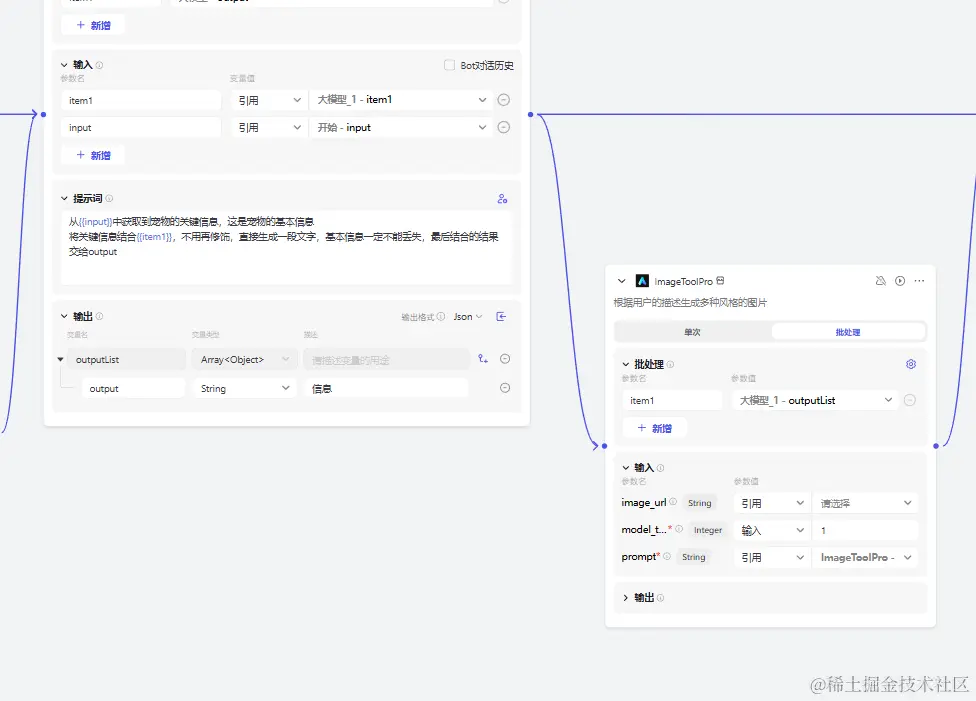Click input parameter name field
Viewport: 976px width, 701px height.
[x=141, y=128]
